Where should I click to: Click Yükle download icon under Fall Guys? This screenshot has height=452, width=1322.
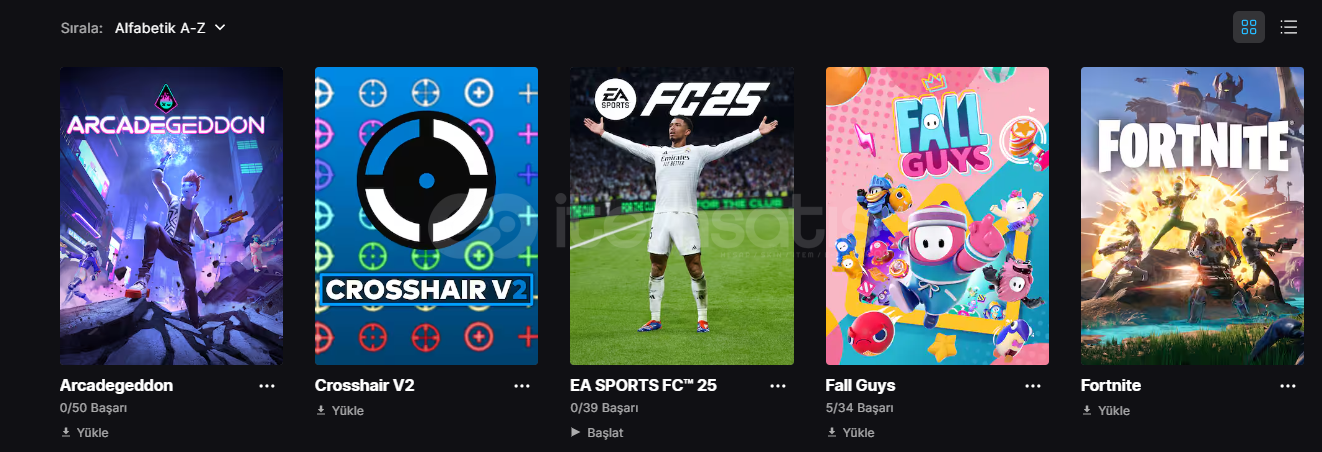pyautogui.click(x=832, y=433)
